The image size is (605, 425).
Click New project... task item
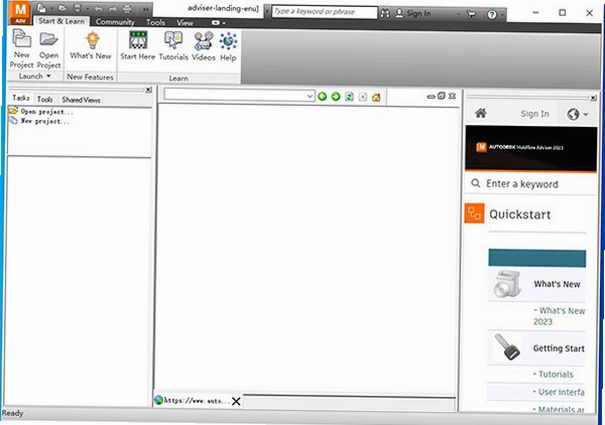coord(40,121)
